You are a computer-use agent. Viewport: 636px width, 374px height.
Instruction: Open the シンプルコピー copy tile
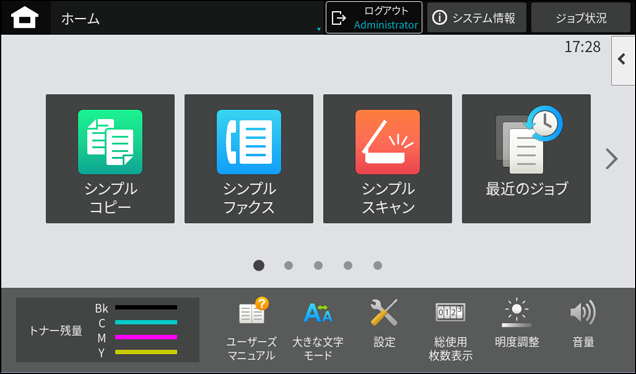[110, 159]
